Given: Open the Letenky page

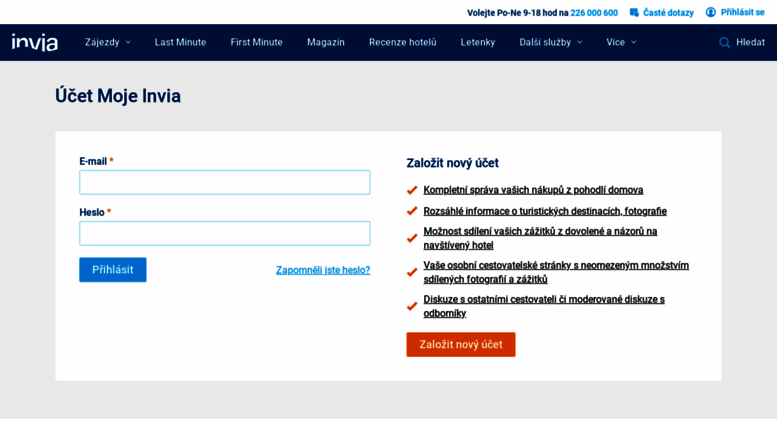Looking at the screenshot, I should click(x=478, y=43).
